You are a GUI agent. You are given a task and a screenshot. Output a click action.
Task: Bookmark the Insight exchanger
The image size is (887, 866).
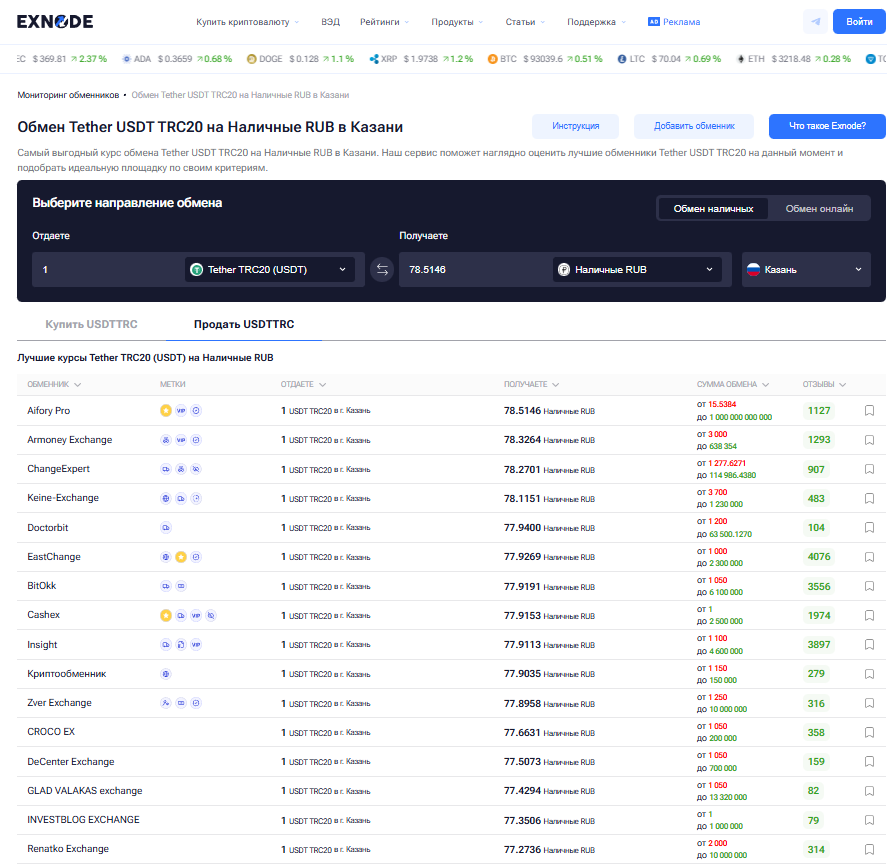(869, 644)
